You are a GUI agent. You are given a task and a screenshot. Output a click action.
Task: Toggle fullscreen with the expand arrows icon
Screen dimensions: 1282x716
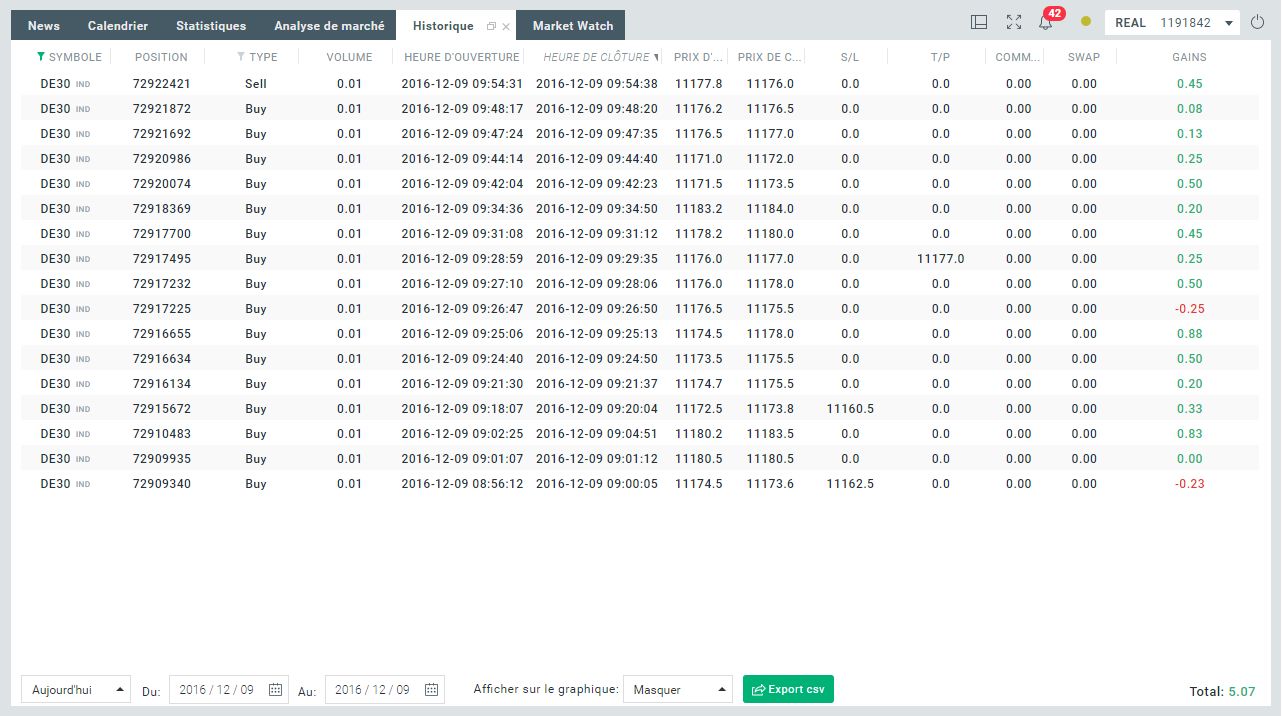click(1013, 22)
